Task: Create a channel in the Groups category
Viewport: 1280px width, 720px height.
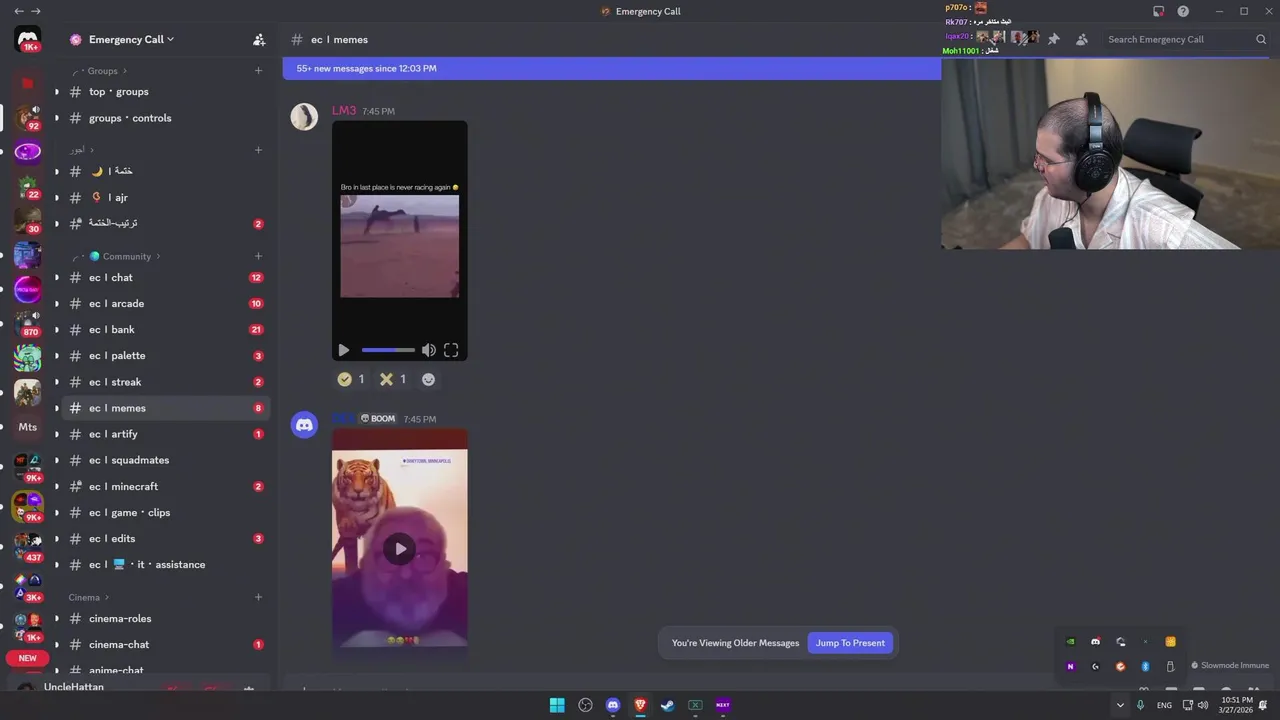Action: [258, 71]
